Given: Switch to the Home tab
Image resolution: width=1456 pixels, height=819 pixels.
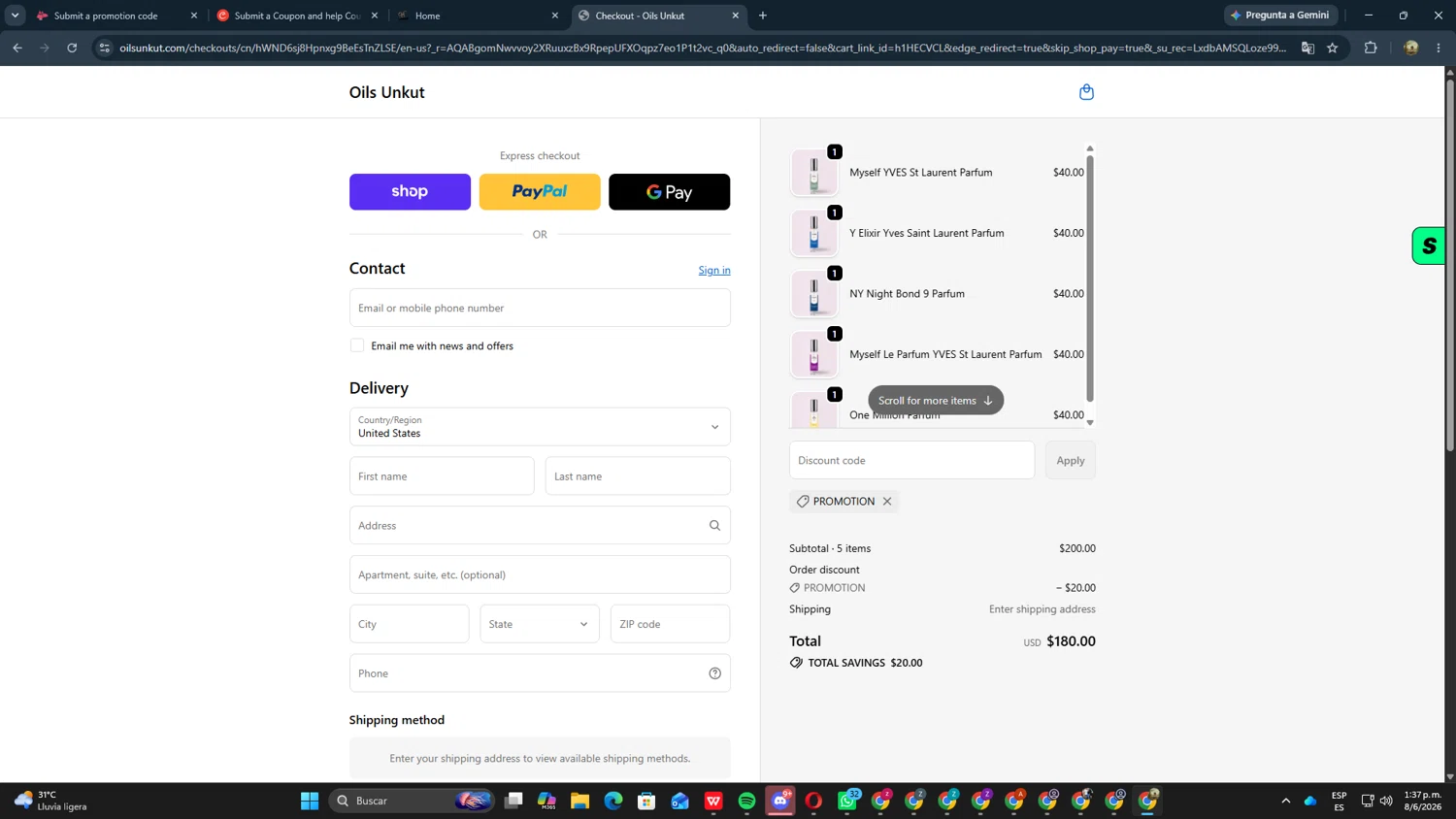Looking at the screenshot, I should point(478,16).
